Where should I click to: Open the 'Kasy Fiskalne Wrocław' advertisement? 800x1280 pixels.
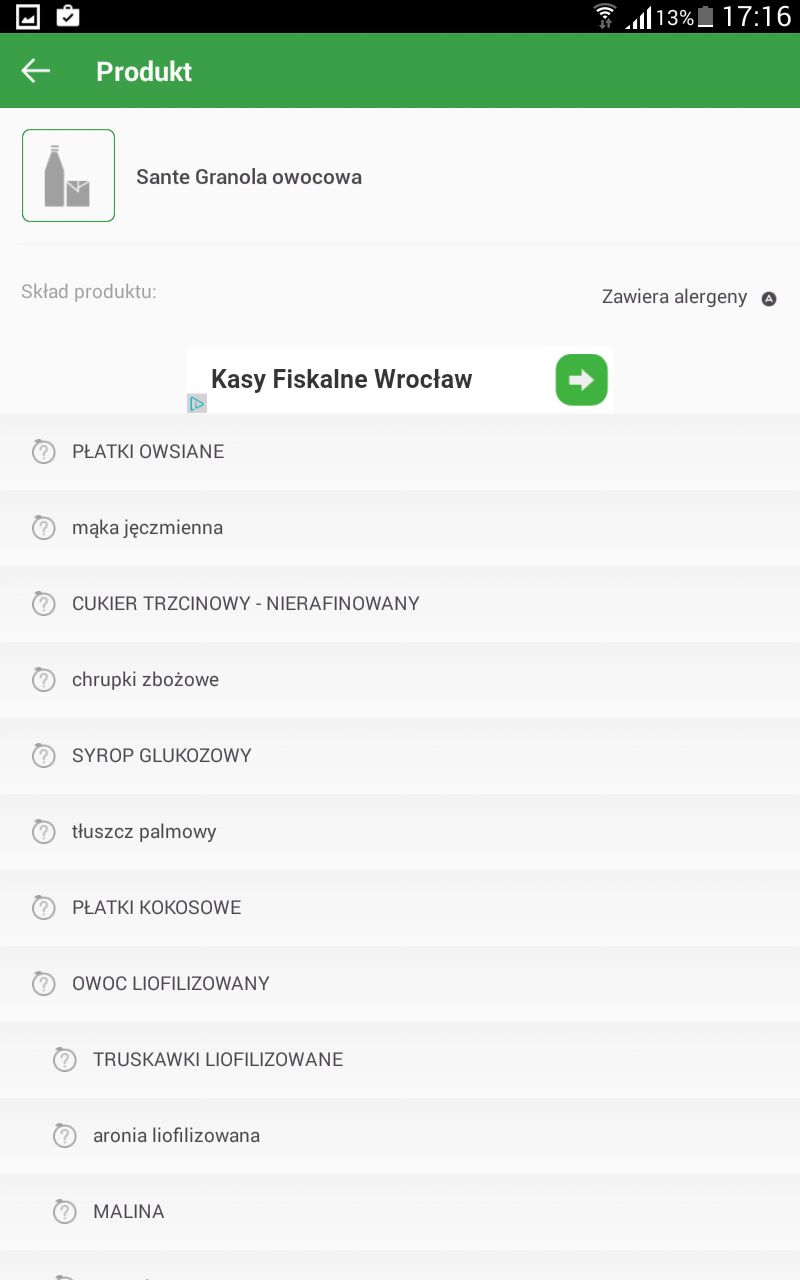pyautogui.click(x=342, y=380)
